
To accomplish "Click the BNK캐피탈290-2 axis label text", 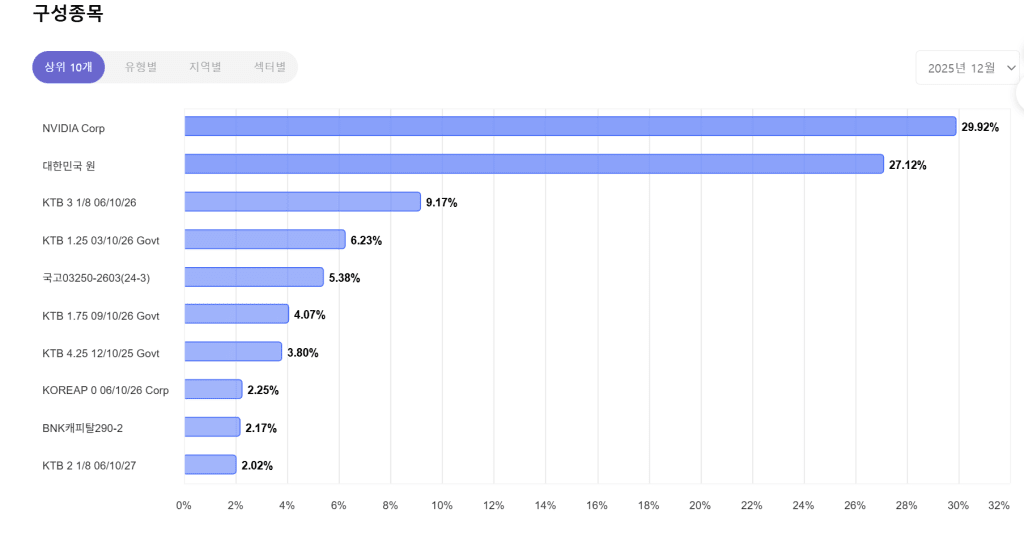I will (x=82, y=428).
